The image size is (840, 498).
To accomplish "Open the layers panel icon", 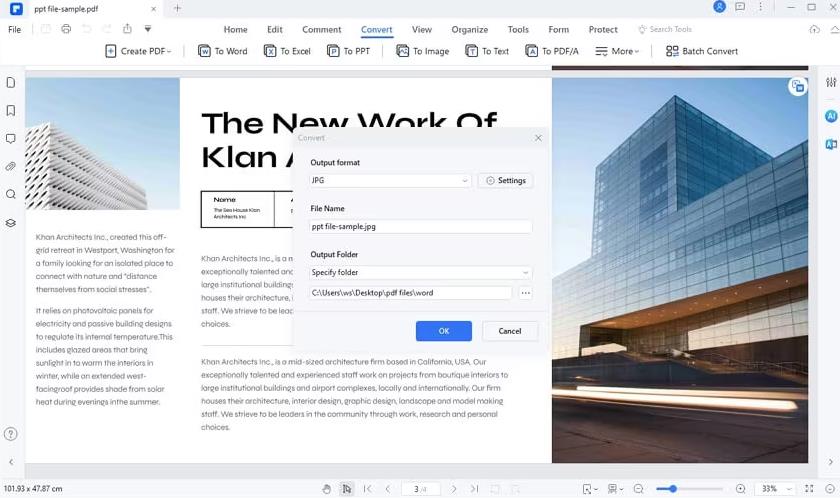I will (x=11, y=223).
